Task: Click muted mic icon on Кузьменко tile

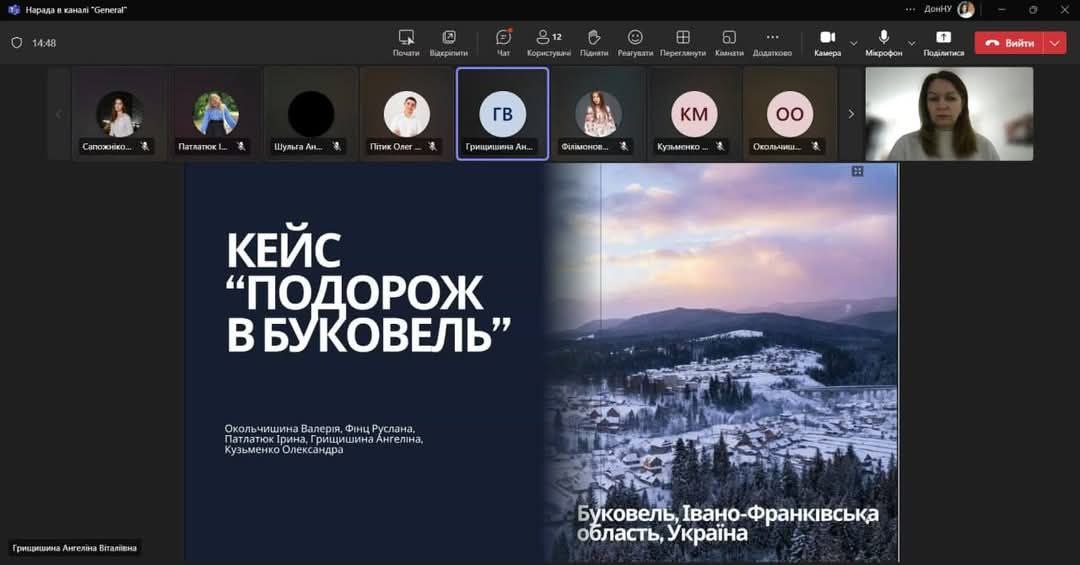Action: coord(719,146)
